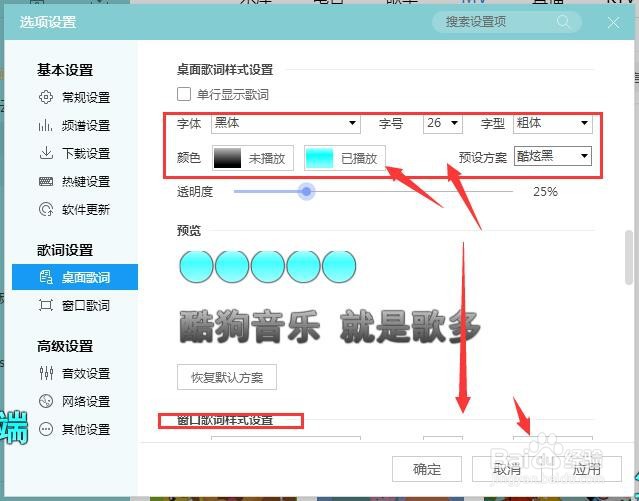The image size is (639, 501).
Task: Click the magnifier icon in the search box
Action: coord(563,21)
